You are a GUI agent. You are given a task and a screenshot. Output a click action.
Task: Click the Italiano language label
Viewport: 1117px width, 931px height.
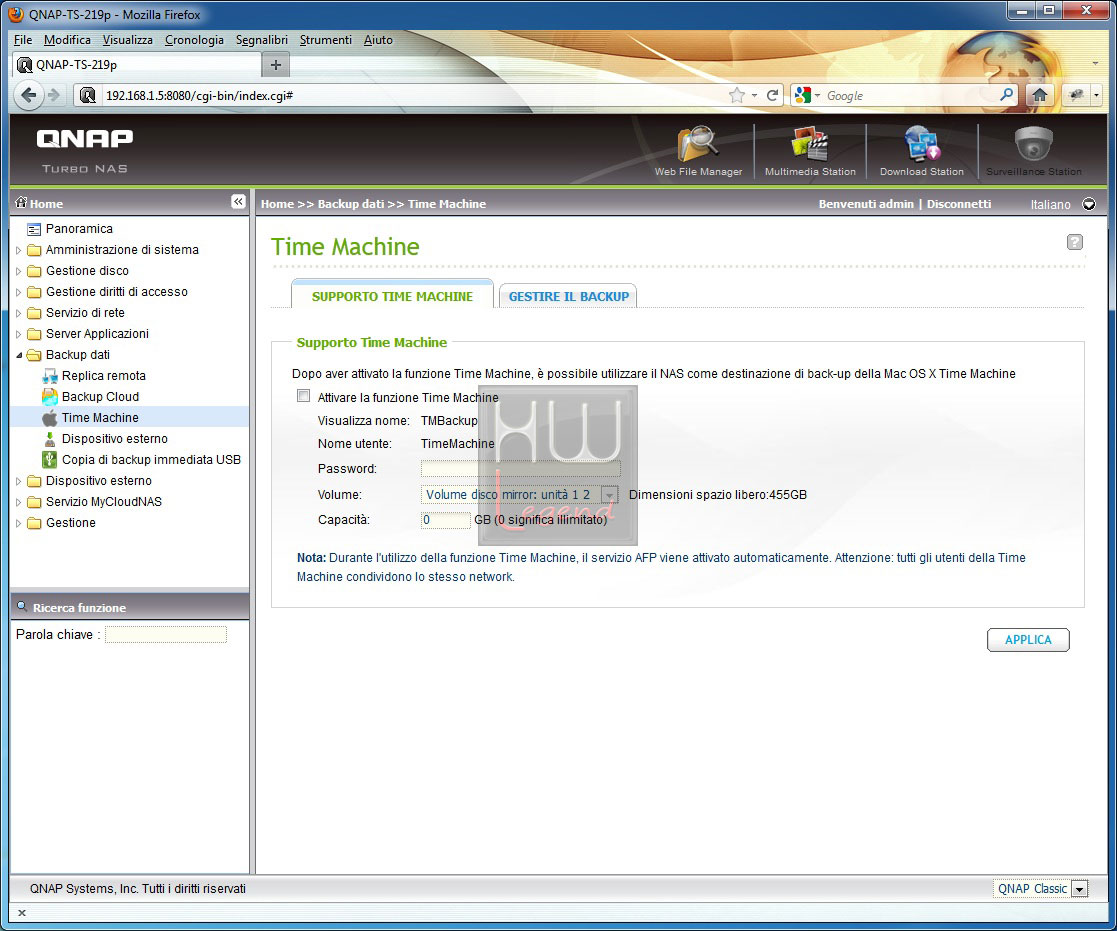click(1050, 204)
